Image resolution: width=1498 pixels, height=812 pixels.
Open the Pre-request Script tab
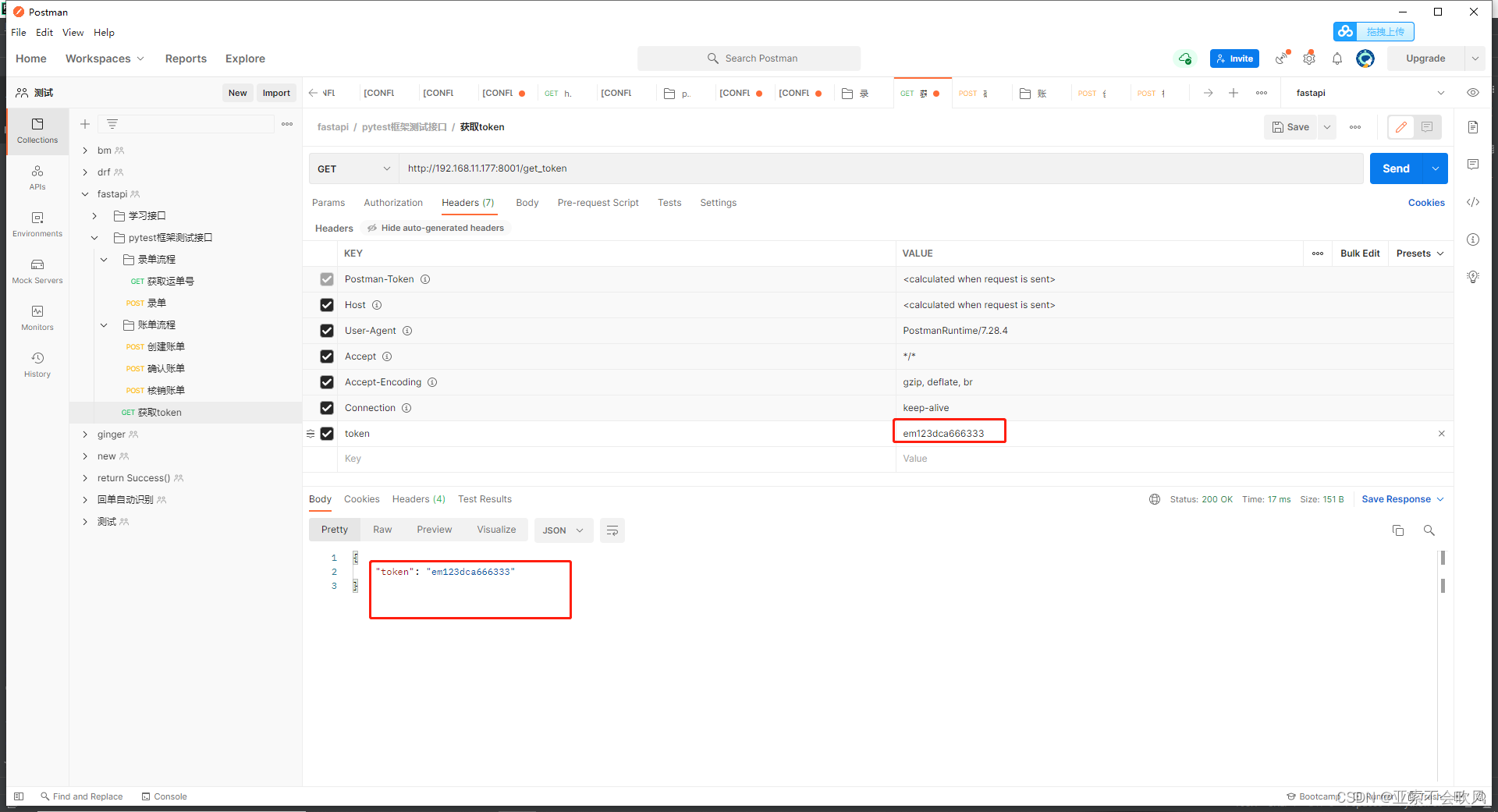pos(598,203)
